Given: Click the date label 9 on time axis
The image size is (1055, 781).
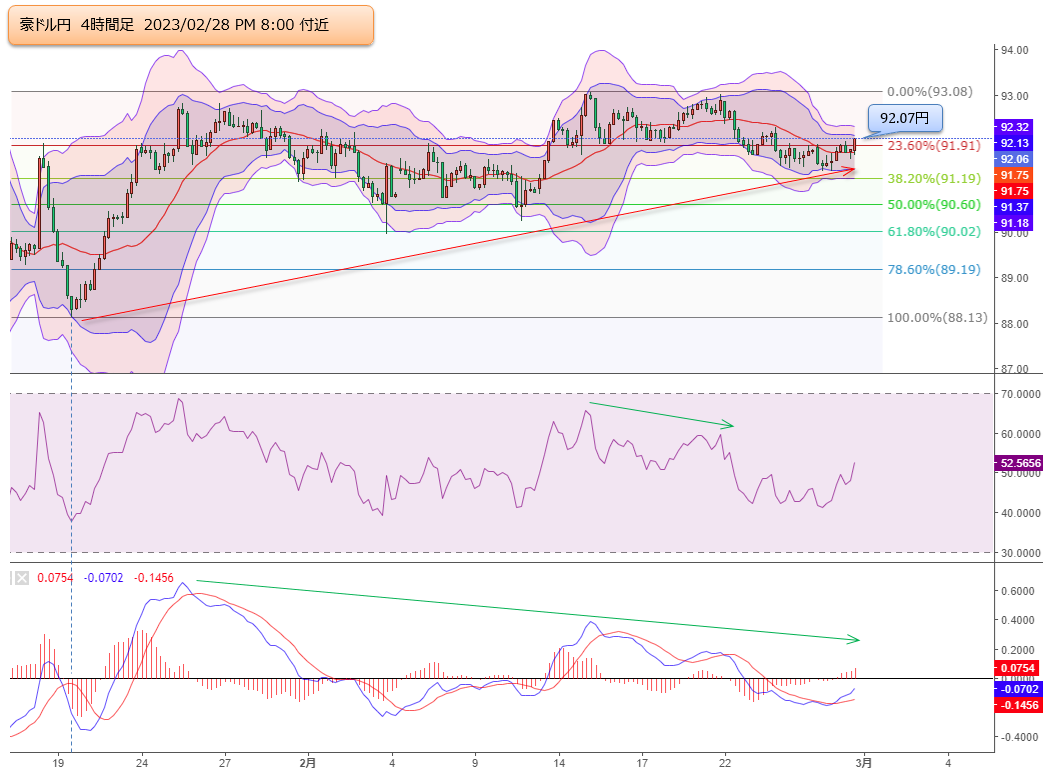Looking at the screenshot, I should (x=475, y=763).
